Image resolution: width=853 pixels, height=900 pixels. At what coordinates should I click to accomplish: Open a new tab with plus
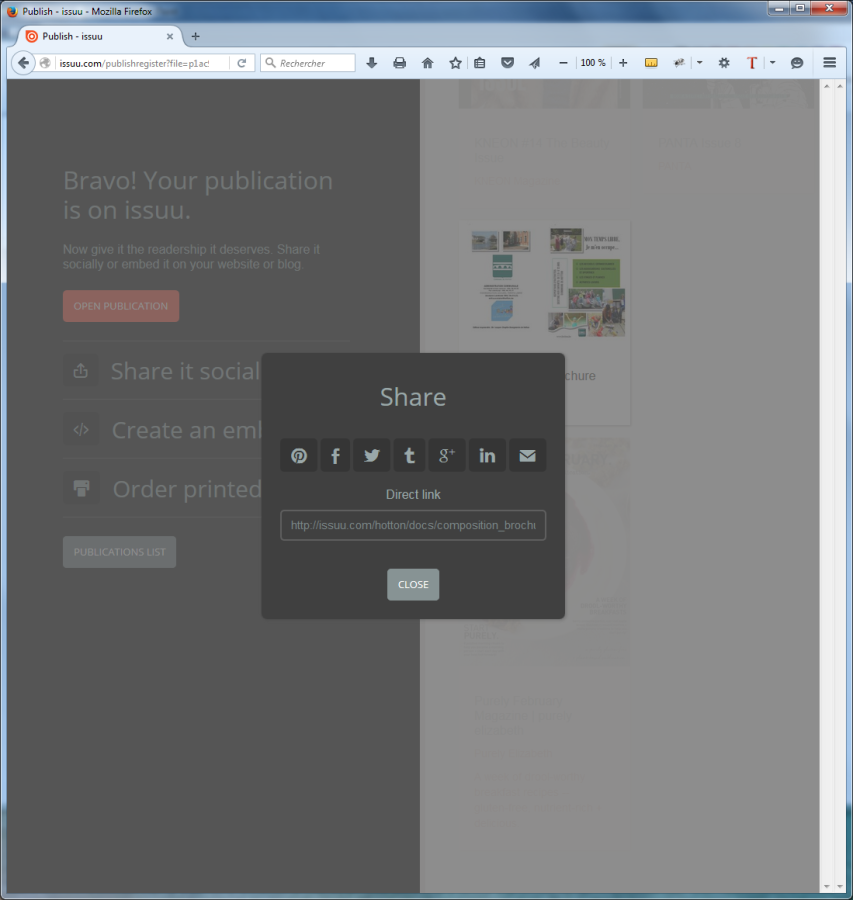point(195,36)
